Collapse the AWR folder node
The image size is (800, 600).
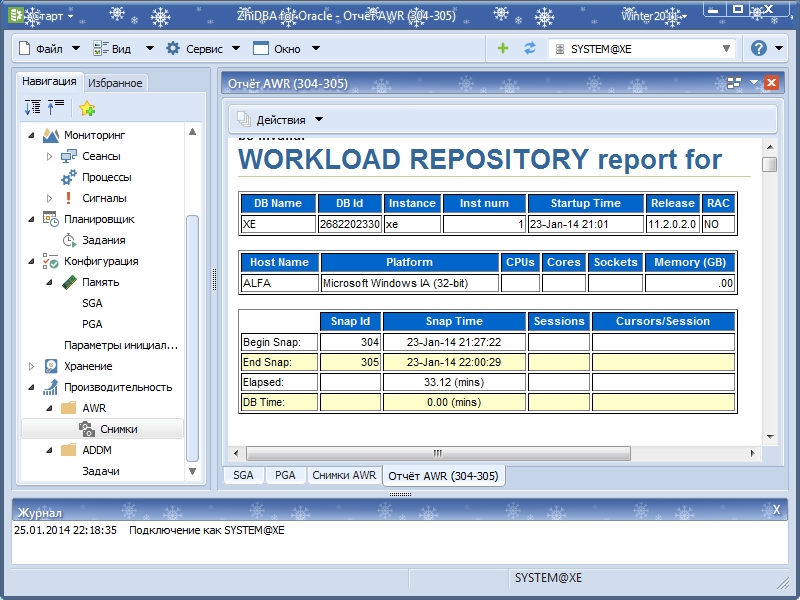pyautogui.click(x=49, y=408)
